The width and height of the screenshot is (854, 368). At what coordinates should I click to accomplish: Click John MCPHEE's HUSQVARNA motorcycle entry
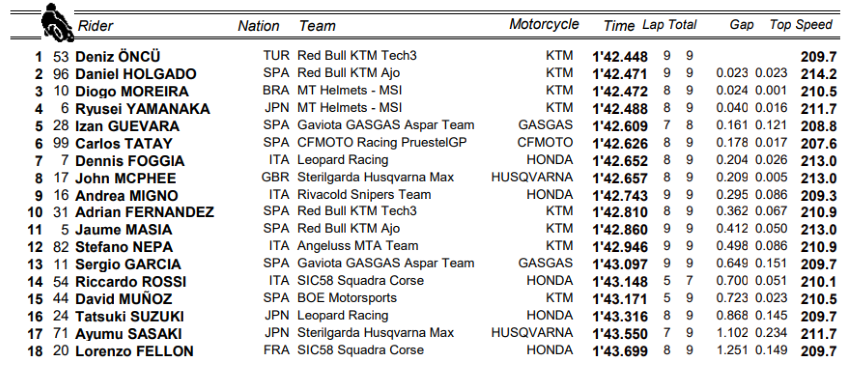pos(532,177)
